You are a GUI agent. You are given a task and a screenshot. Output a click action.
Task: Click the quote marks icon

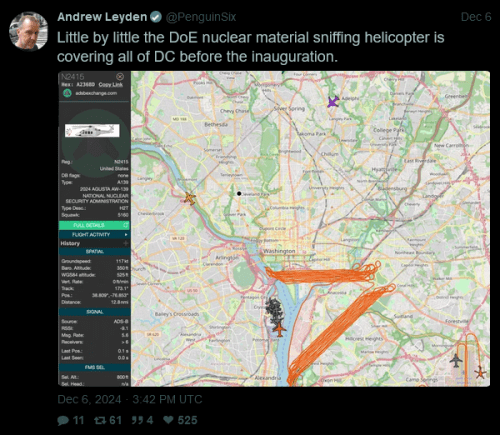coord(137,420)
